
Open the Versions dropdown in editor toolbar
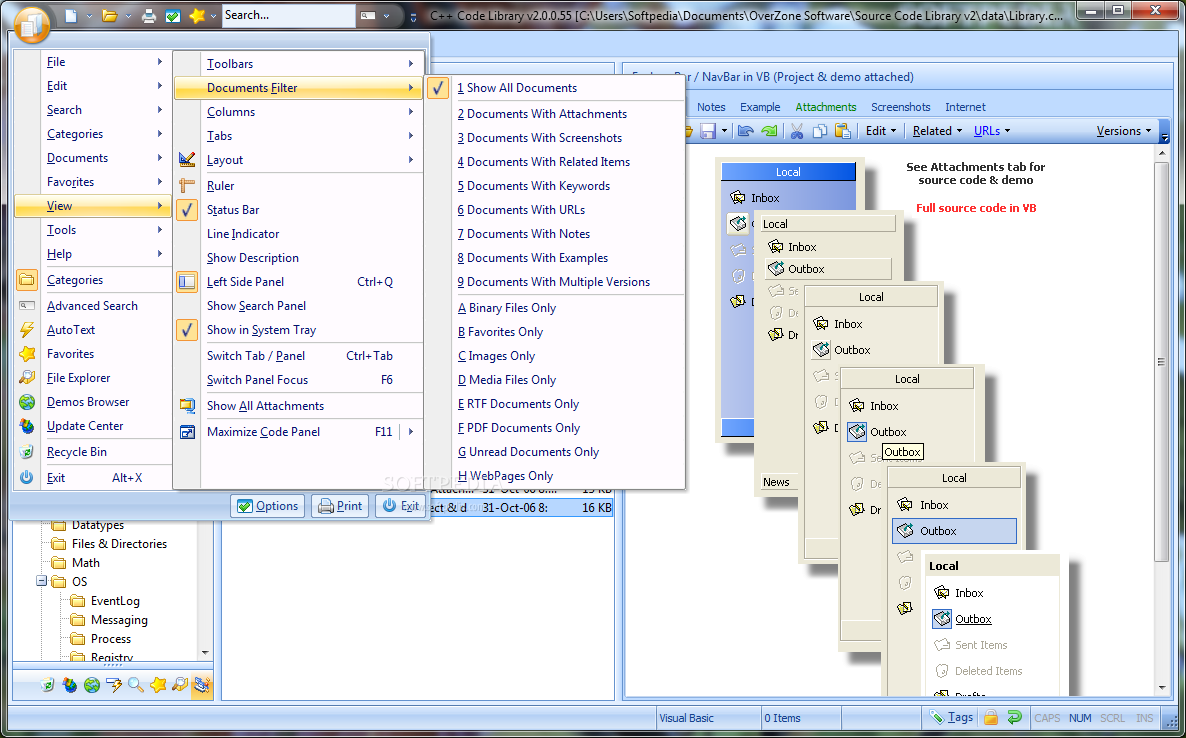click(x=1123, y=131)
